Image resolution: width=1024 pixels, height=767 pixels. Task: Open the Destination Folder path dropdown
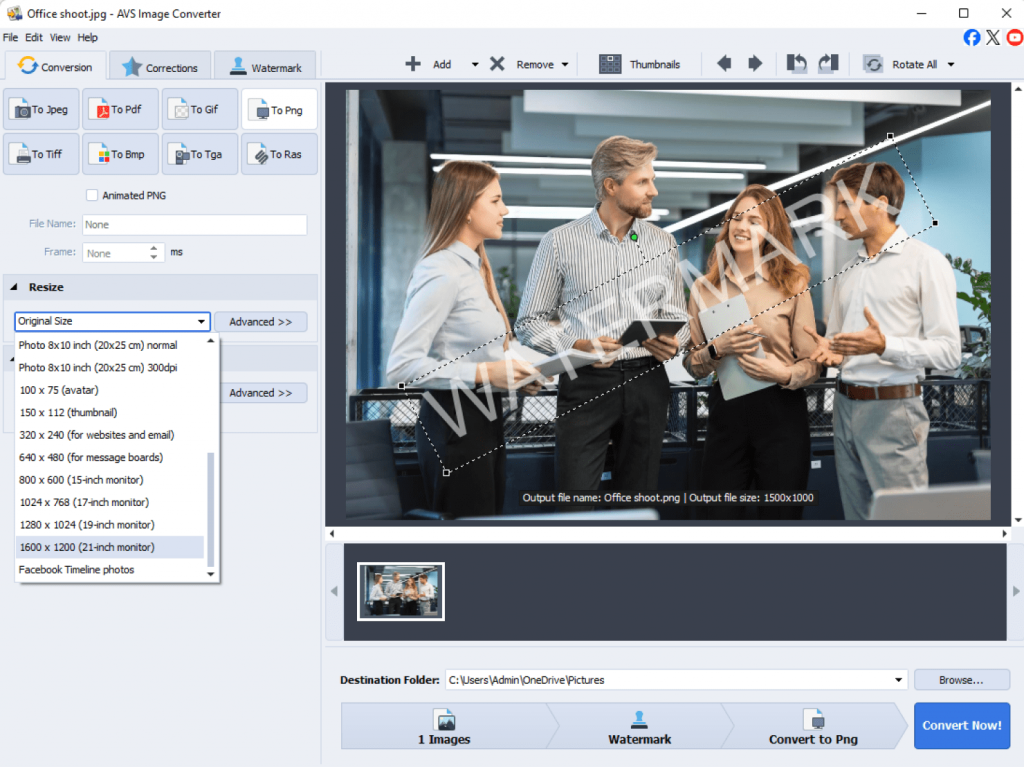(900, 680)
